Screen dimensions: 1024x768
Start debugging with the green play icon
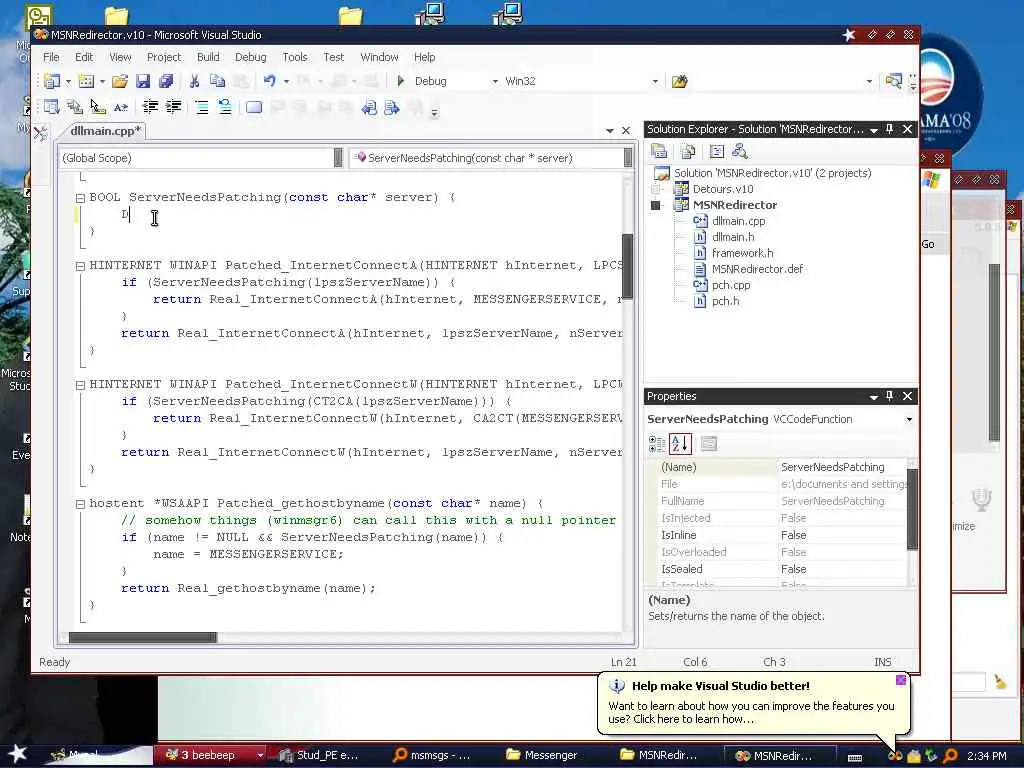click(401, 81)
